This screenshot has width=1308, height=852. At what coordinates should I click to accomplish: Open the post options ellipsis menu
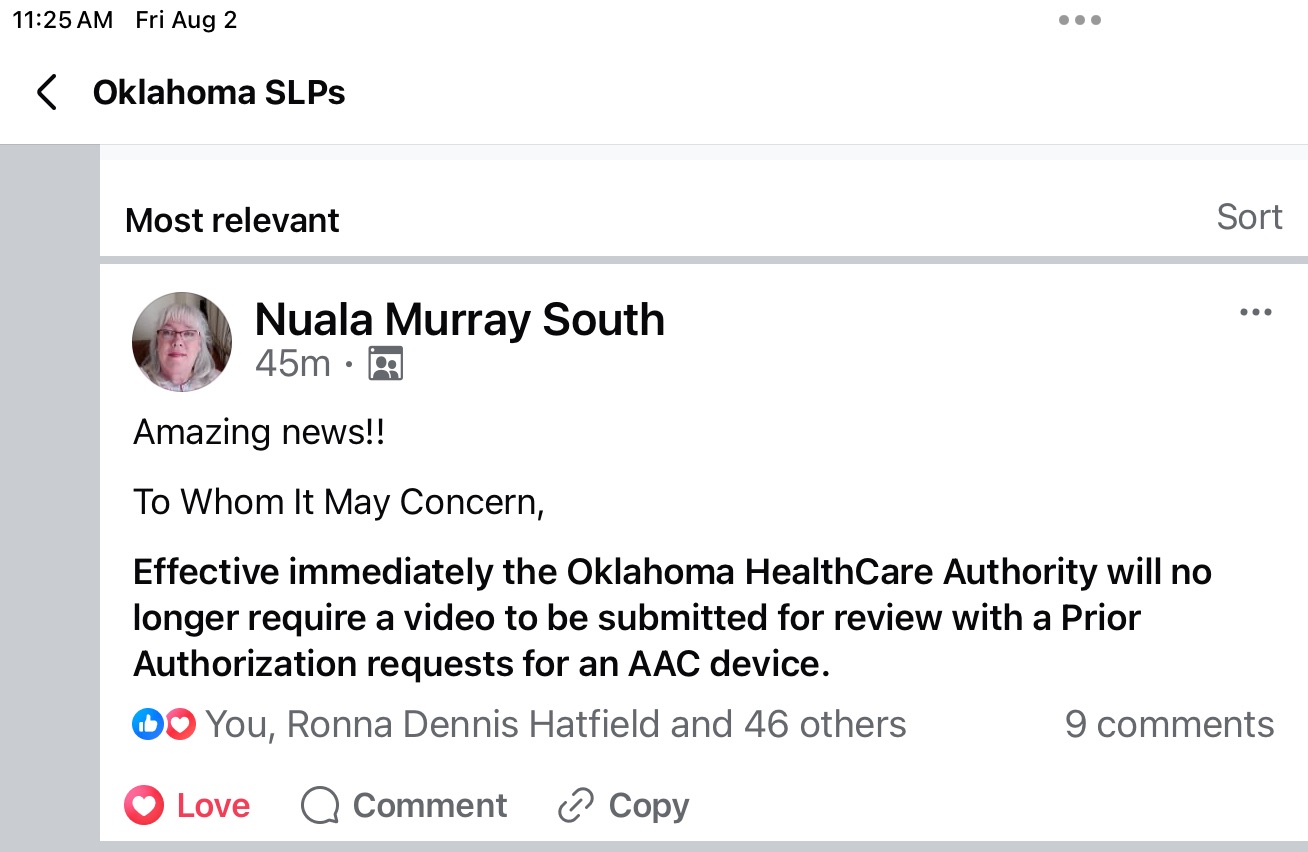[1255, 313]
